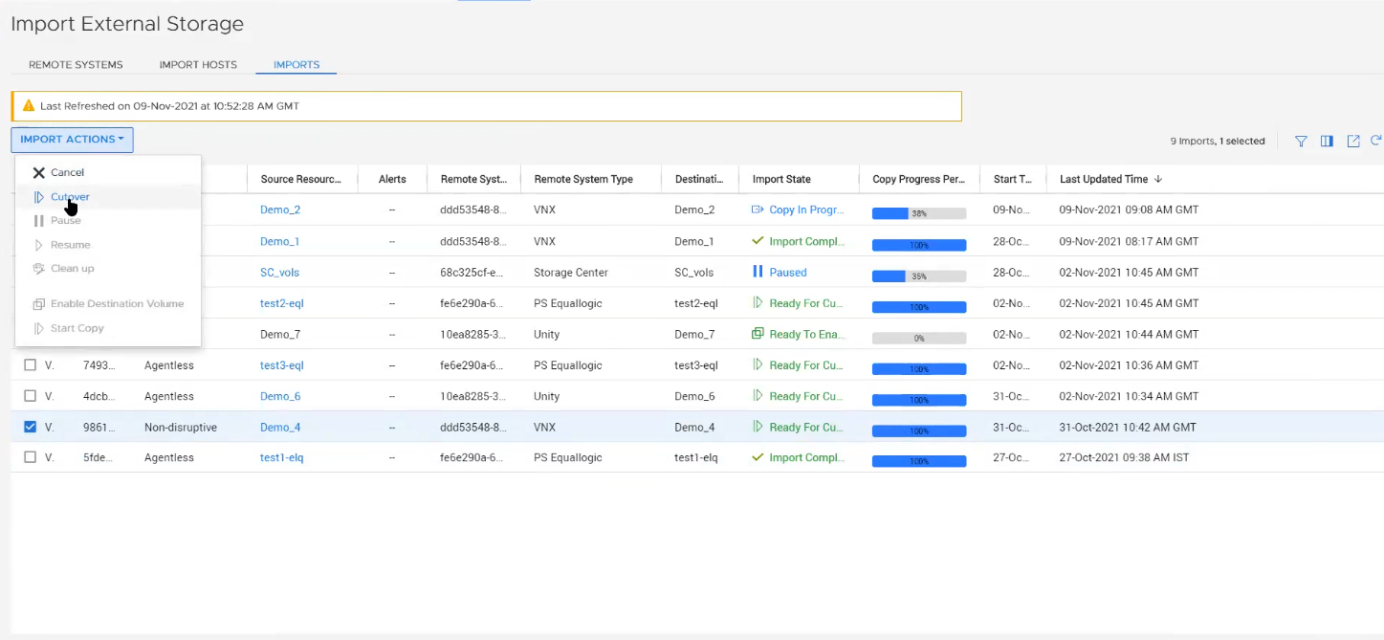1384x640 pixels.
Task: Click the 0% copy progress bar
Action: coord(919,338)
